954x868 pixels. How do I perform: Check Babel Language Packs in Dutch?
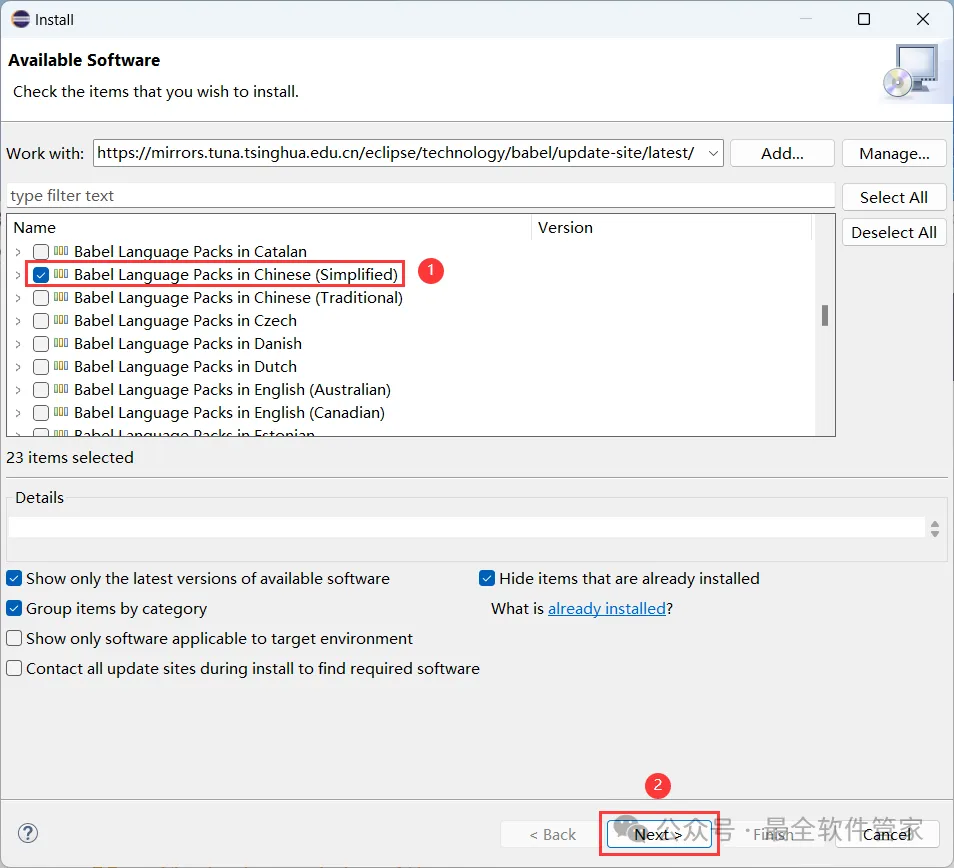41,367
